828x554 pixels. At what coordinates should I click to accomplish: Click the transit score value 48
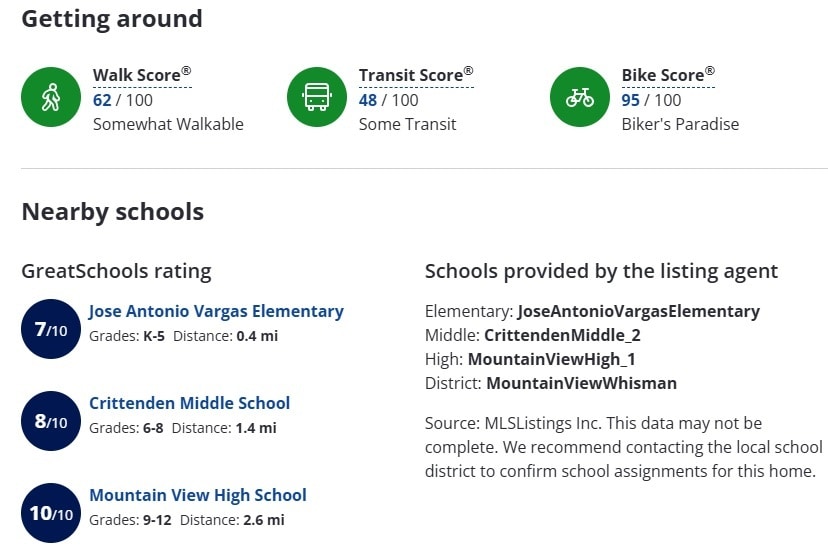(368, 100)
